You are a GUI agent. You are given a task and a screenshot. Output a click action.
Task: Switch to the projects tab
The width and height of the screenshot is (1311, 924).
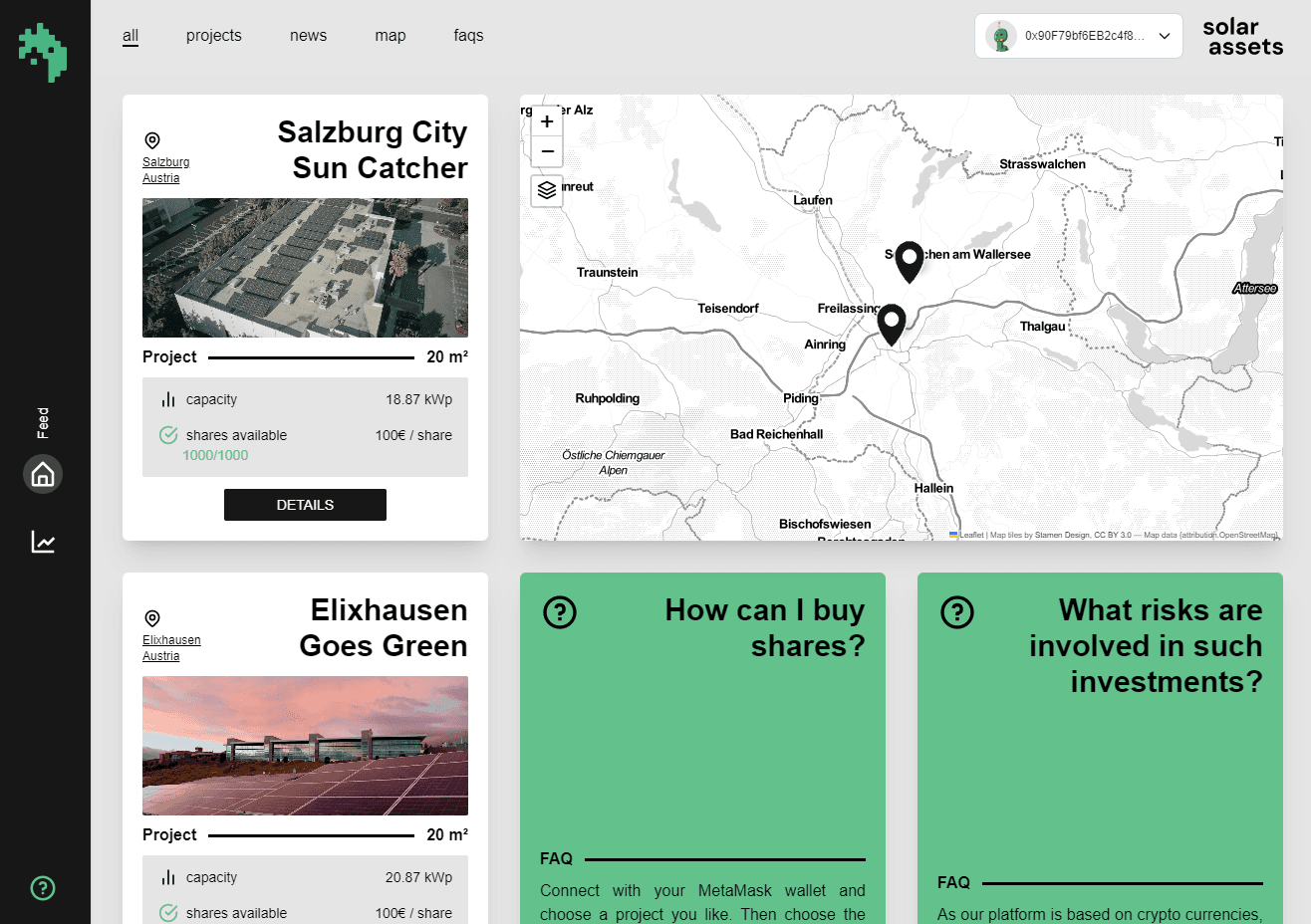(x=213, y=36)
